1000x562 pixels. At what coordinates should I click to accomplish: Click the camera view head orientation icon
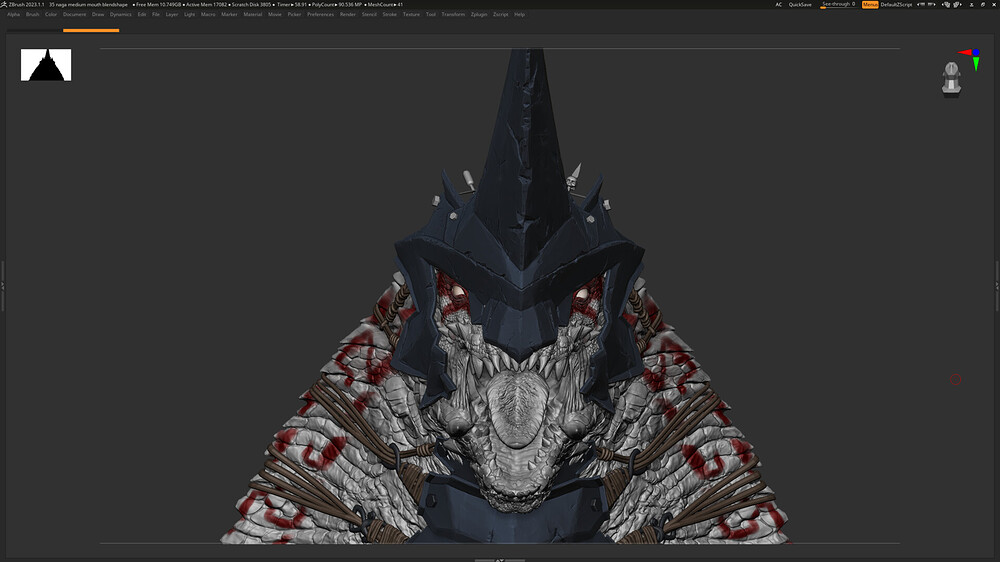pos(952,79)
